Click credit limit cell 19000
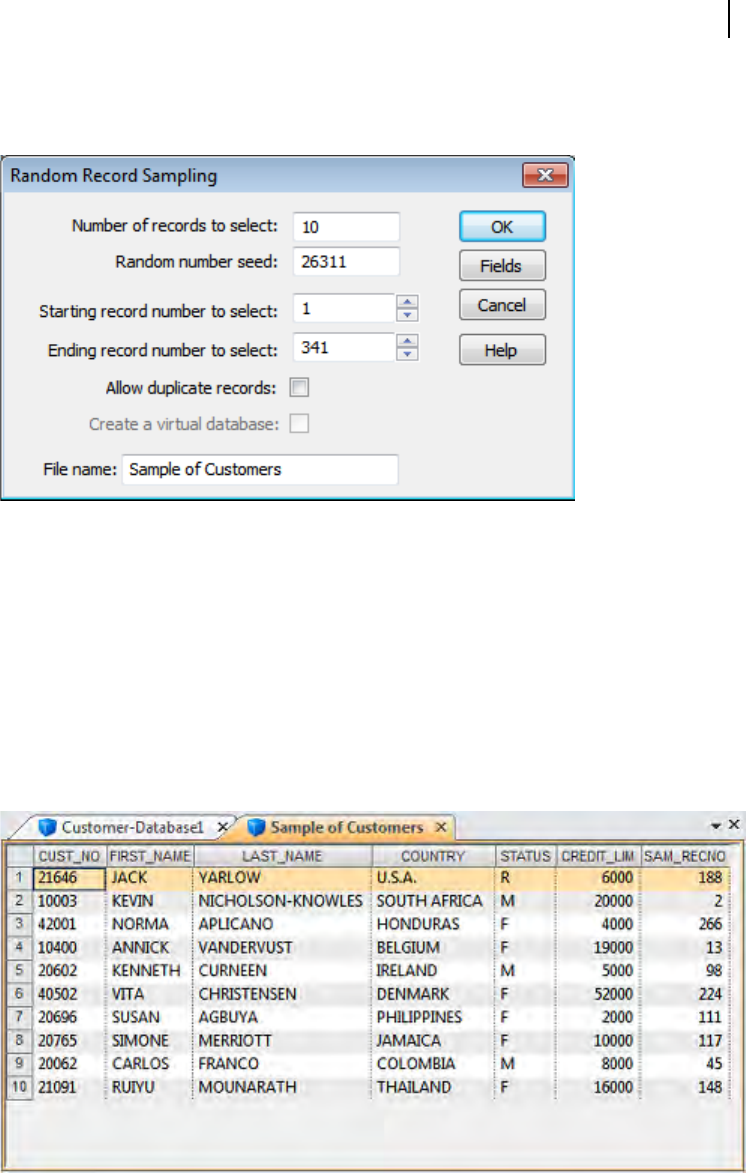746x1173 pixels. click(x=598, y=947)
